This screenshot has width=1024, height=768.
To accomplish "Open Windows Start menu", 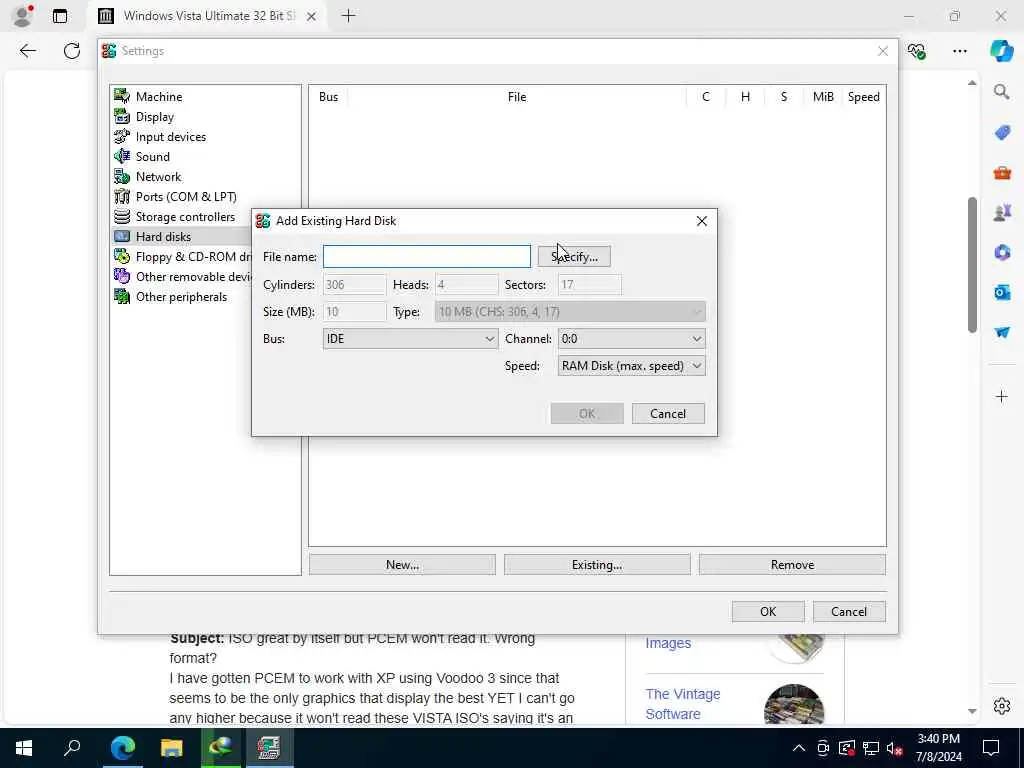I will (24, 748).
